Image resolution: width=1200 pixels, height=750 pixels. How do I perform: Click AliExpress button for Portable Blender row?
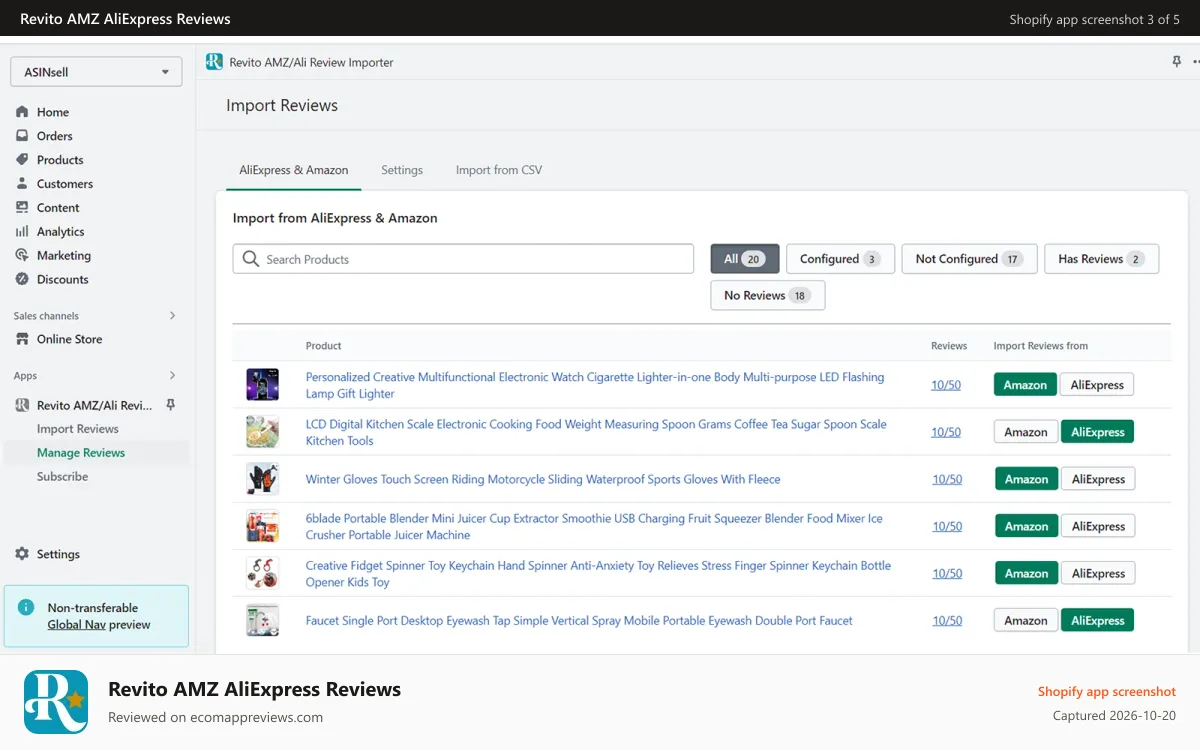click(1098, 526)
